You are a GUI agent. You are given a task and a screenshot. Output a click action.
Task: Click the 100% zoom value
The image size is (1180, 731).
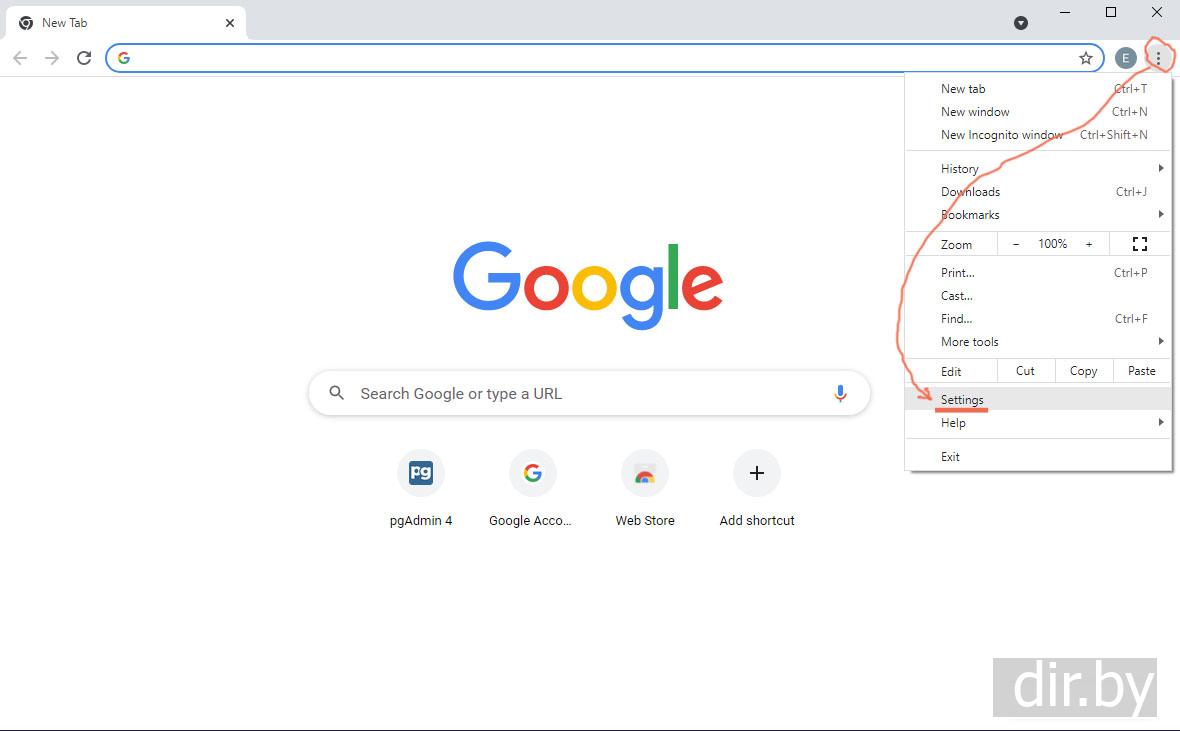point(1052,244)
